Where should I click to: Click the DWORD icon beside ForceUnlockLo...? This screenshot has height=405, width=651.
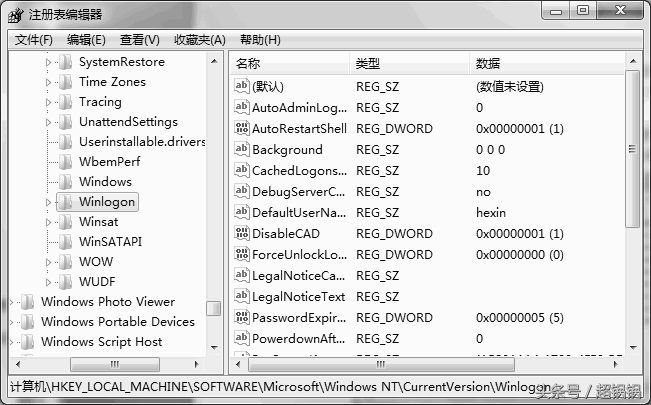(242, 253)
